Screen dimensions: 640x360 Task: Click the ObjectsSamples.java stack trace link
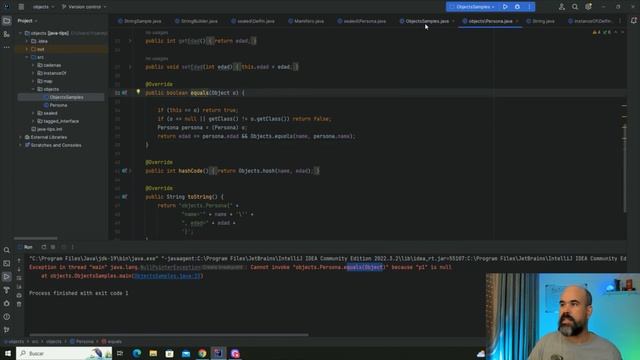click(x=167, y=276)
